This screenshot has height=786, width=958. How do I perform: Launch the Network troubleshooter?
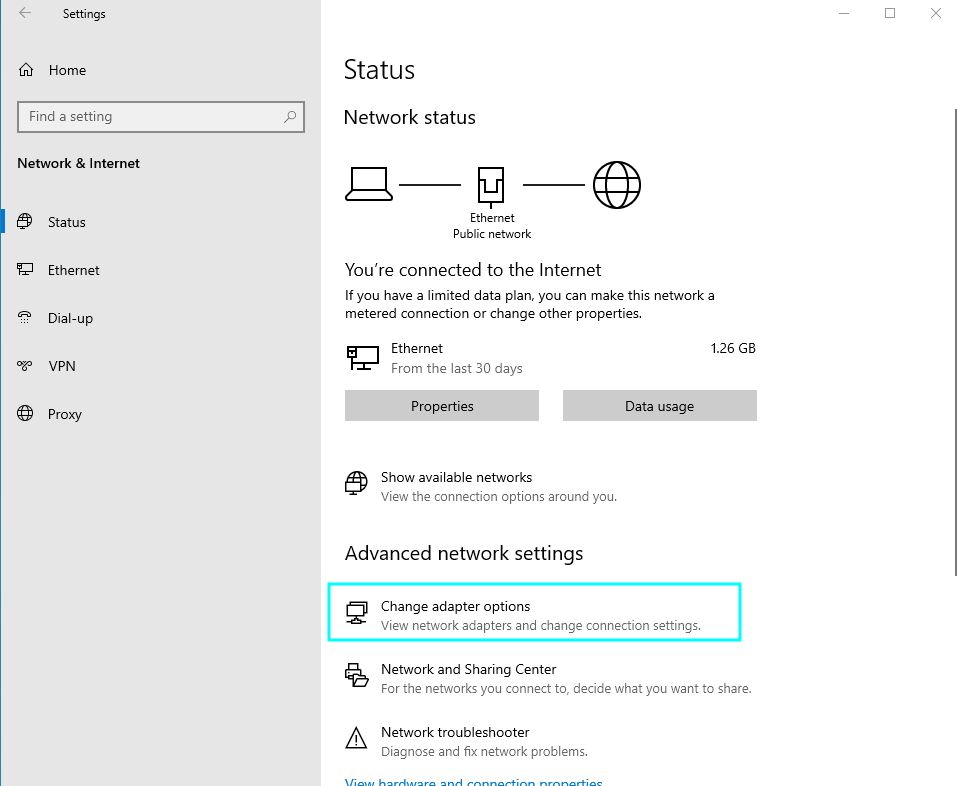point(466,741)
